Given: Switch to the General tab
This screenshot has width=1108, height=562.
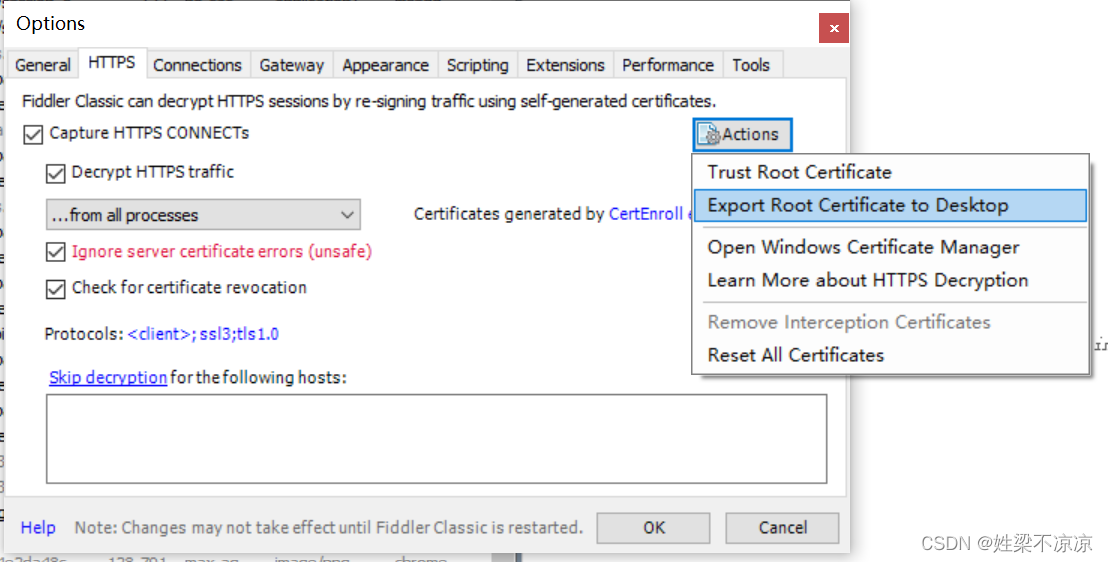Looking at the screenshot, I should (42, 65).
